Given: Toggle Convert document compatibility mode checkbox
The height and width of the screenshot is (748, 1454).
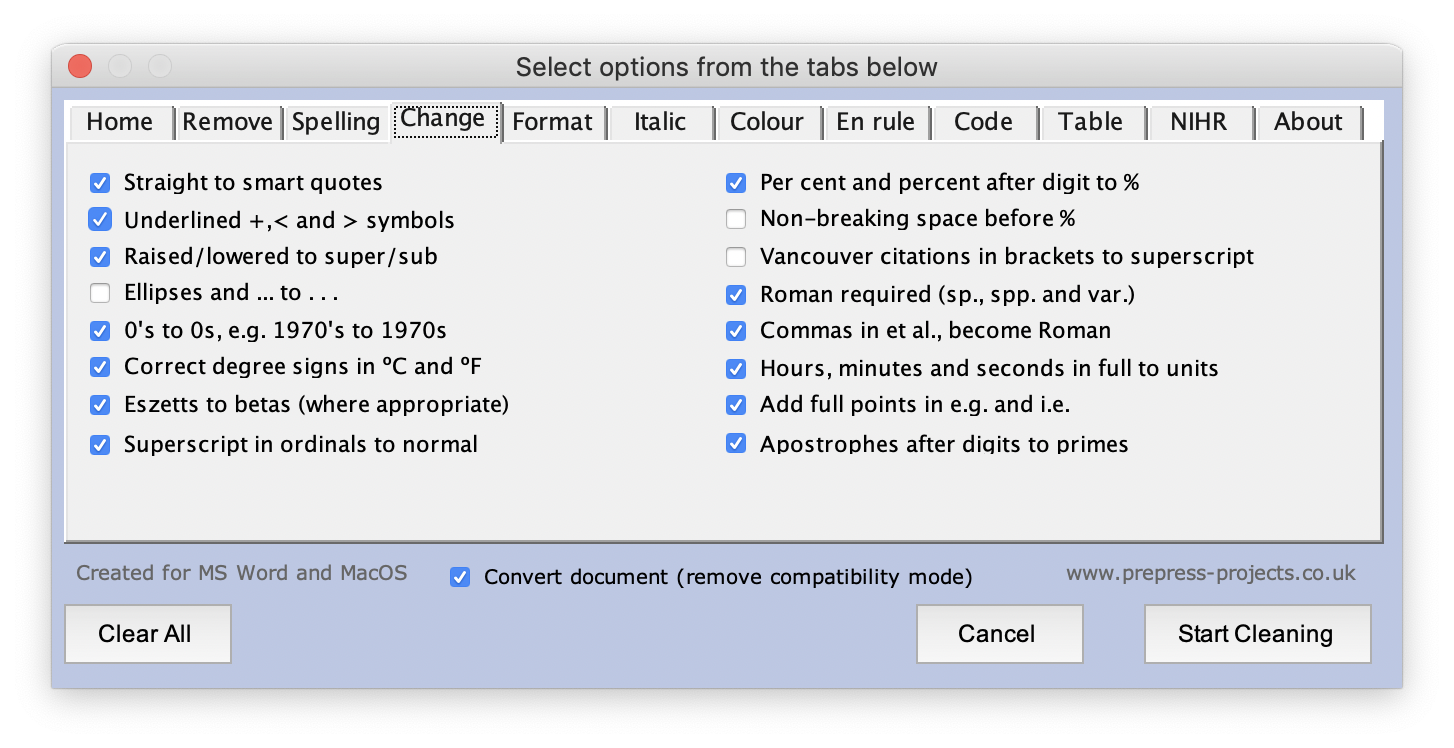Looking at the screenshot, I should click(460, 577).
